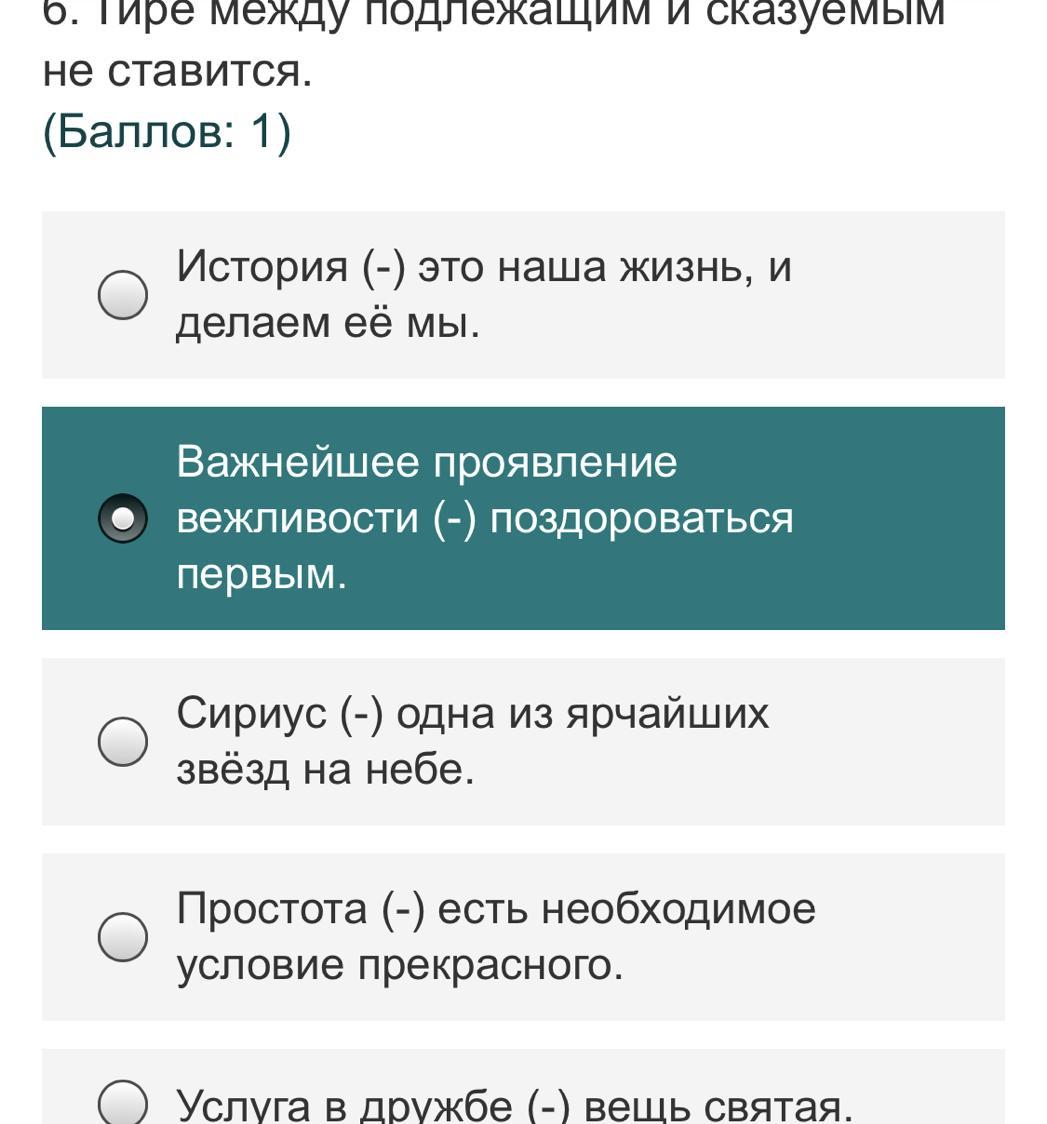Click the words 'вещь святая.' in the last answer

[x=718, y=1105]
